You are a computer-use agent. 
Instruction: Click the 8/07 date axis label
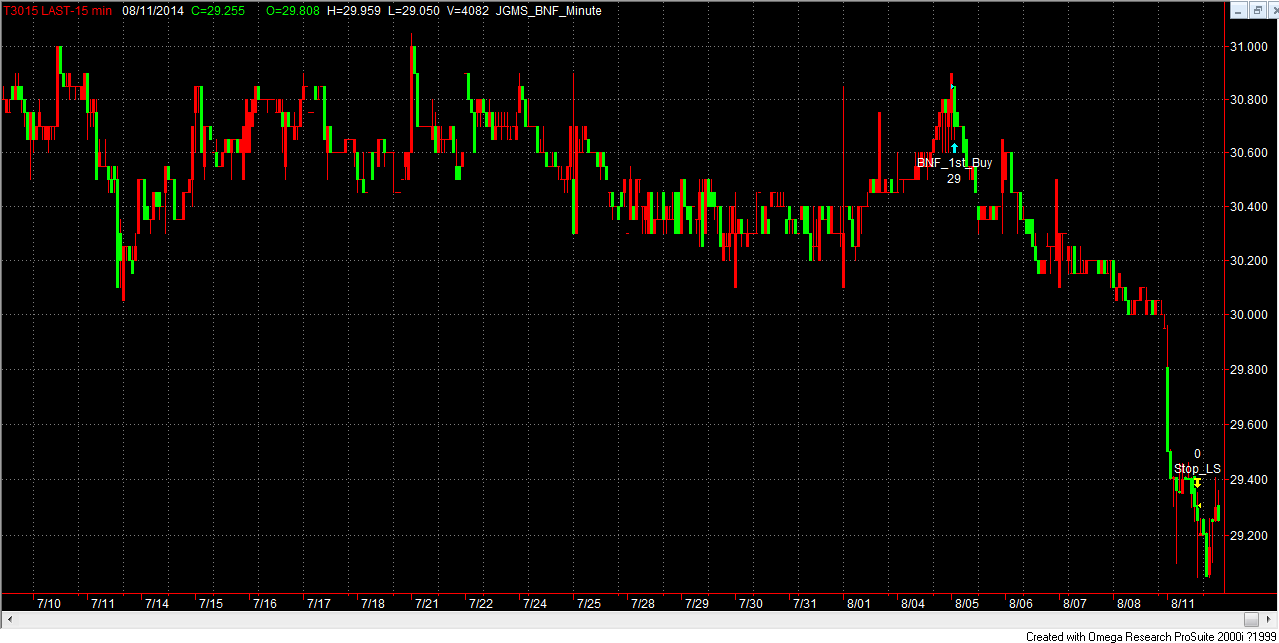point(1074,603)
